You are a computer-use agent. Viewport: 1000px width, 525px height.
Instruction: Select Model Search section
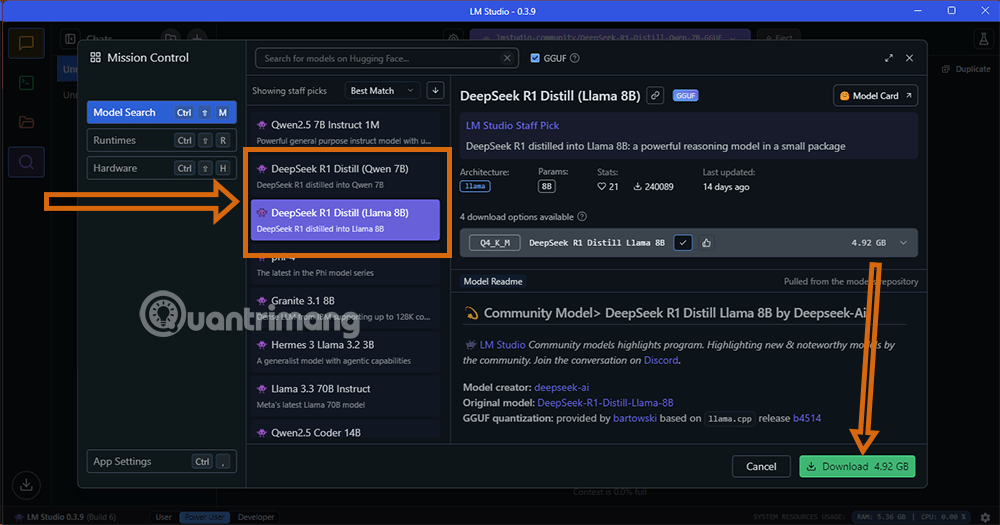(161, 112)
